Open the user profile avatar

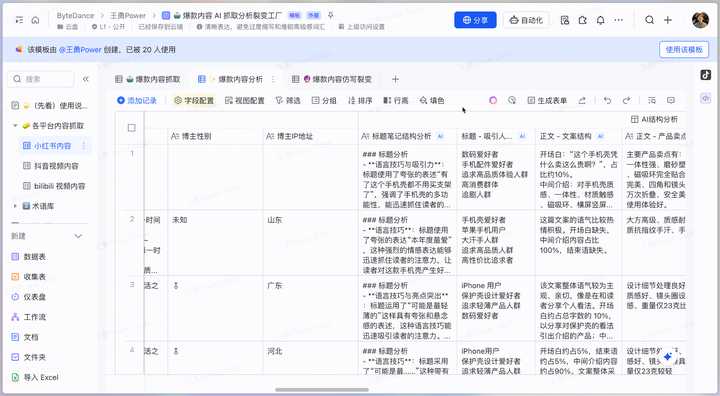point(700,20)
